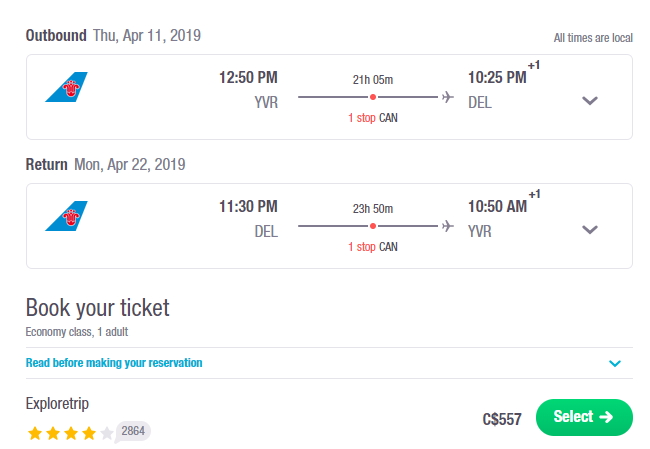
Task: Select the Exploretrip C$557 fare
Action: [584, 417]
